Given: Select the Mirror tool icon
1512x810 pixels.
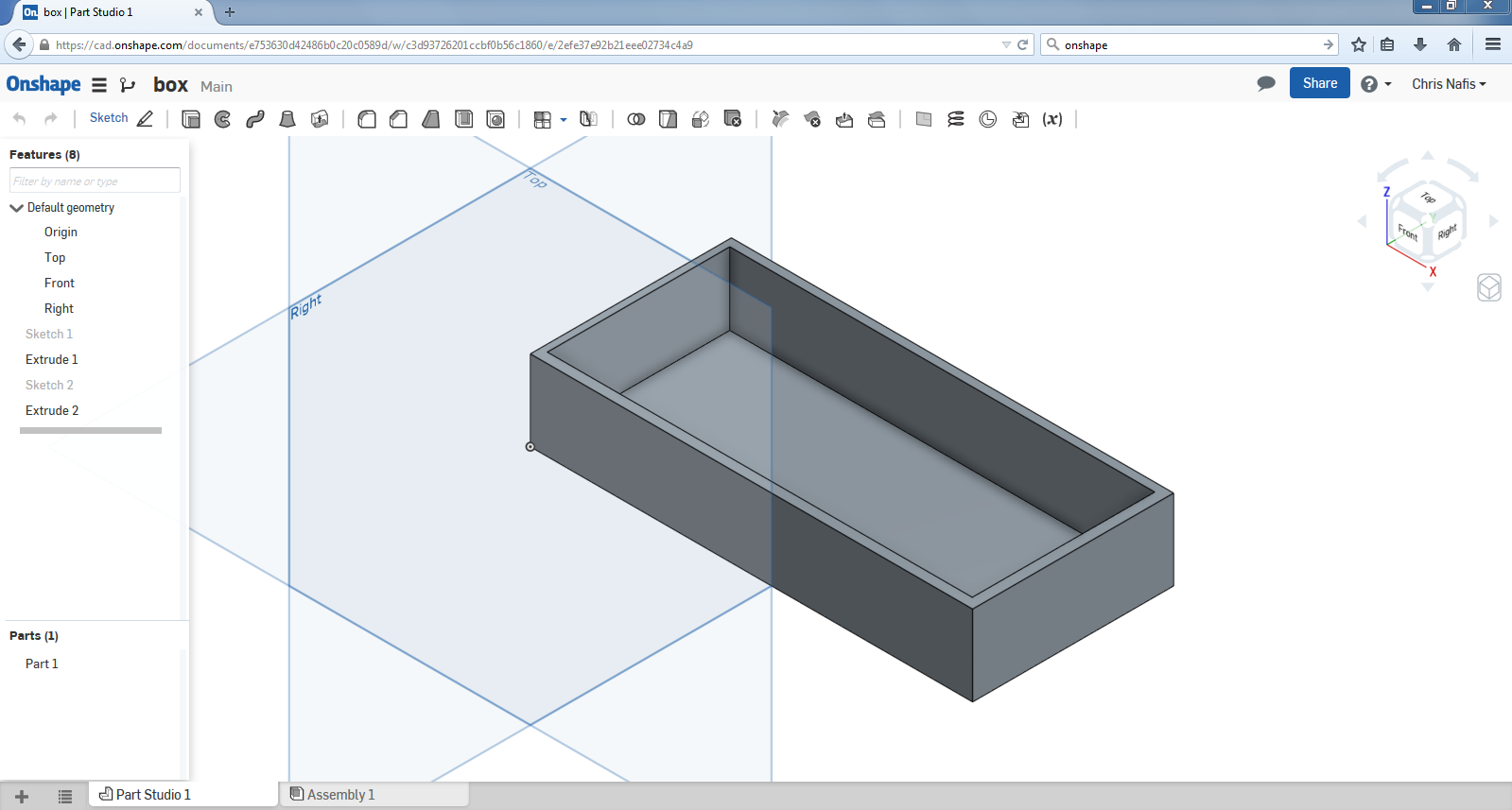Looking at the screenshot, I should 588,119.
